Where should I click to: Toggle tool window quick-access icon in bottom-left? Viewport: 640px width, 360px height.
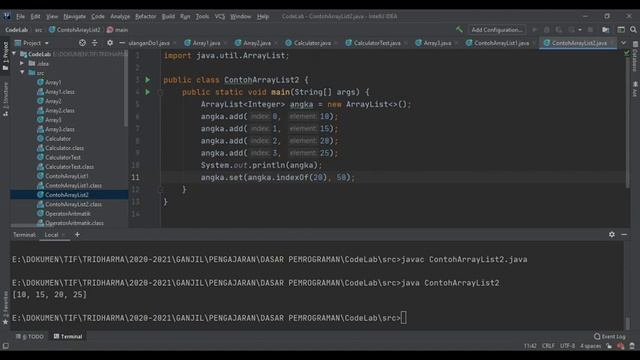click(6, 346)
